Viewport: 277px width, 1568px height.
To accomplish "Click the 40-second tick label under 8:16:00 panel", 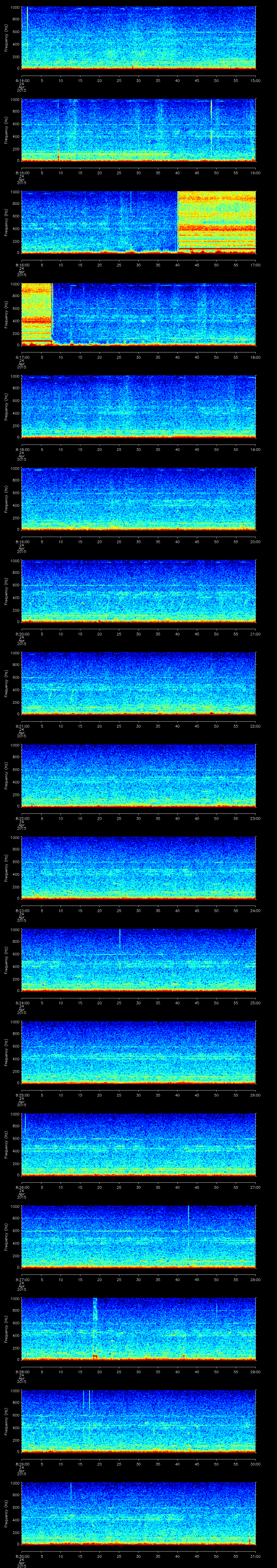I will [177, 265].
